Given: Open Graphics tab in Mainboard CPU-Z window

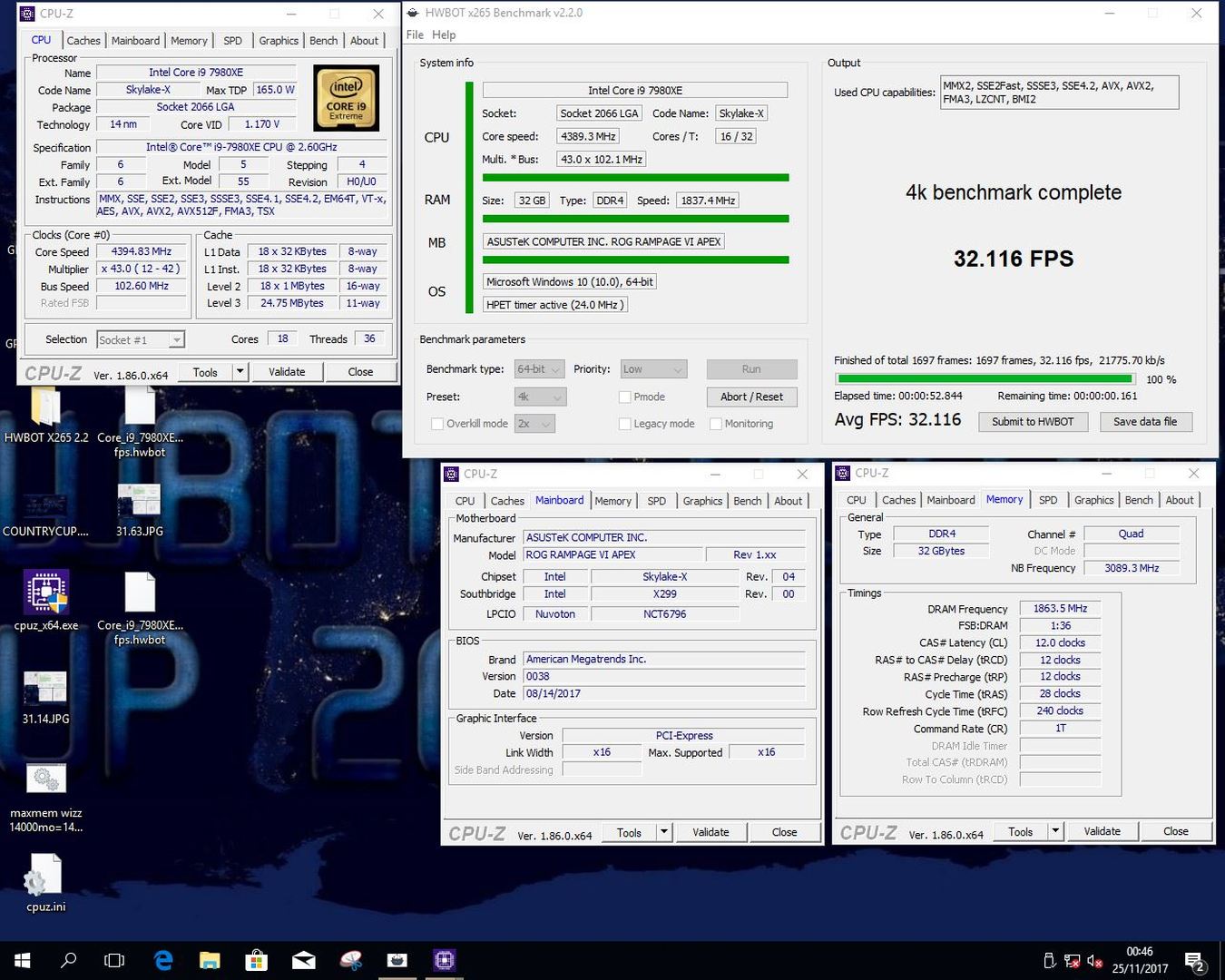Looking at the screenshot, I should click(702, 501).
